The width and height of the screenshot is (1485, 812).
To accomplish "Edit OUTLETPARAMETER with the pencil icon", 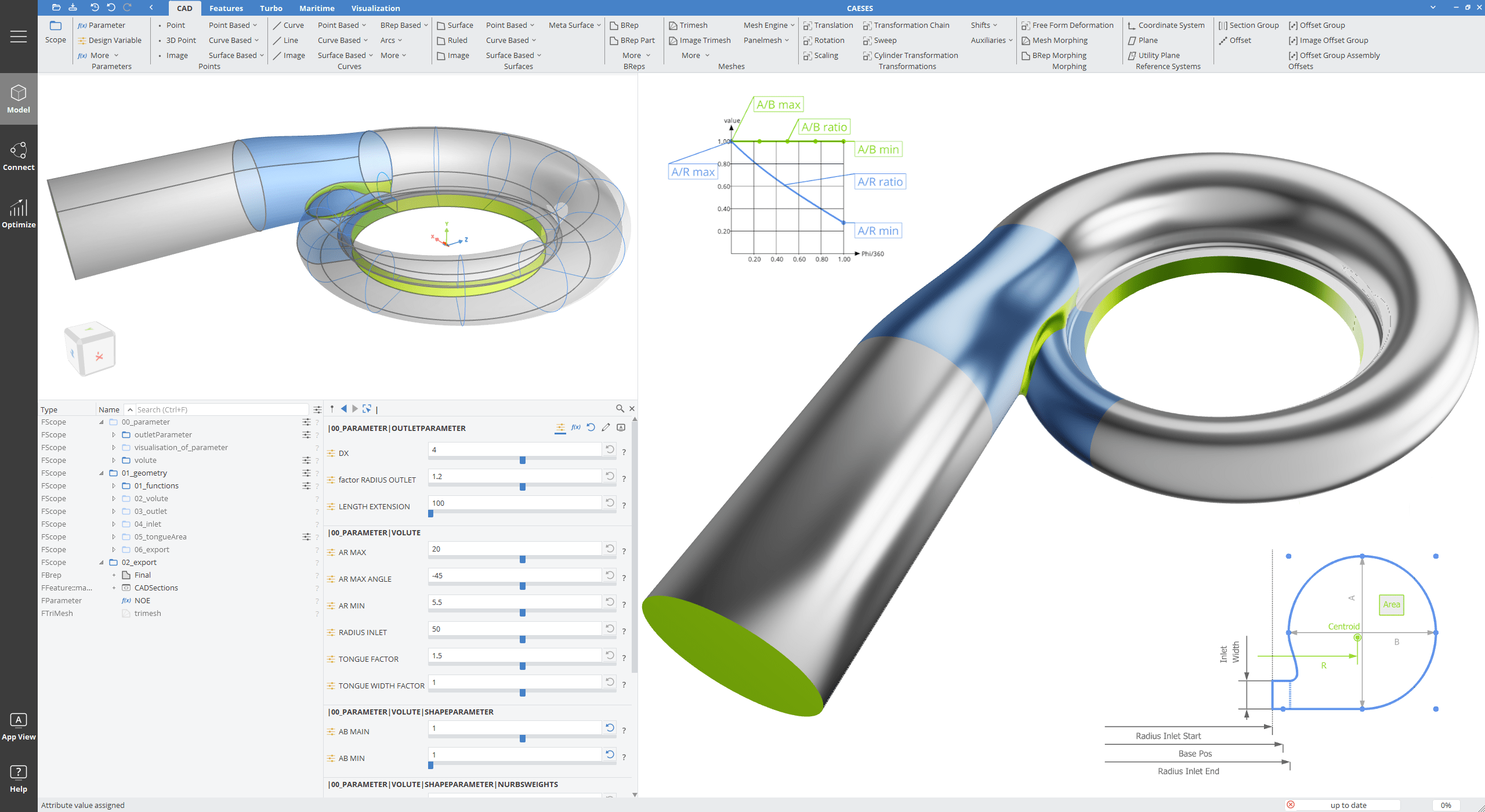I will pyautogui.click(x=606, y=427).
